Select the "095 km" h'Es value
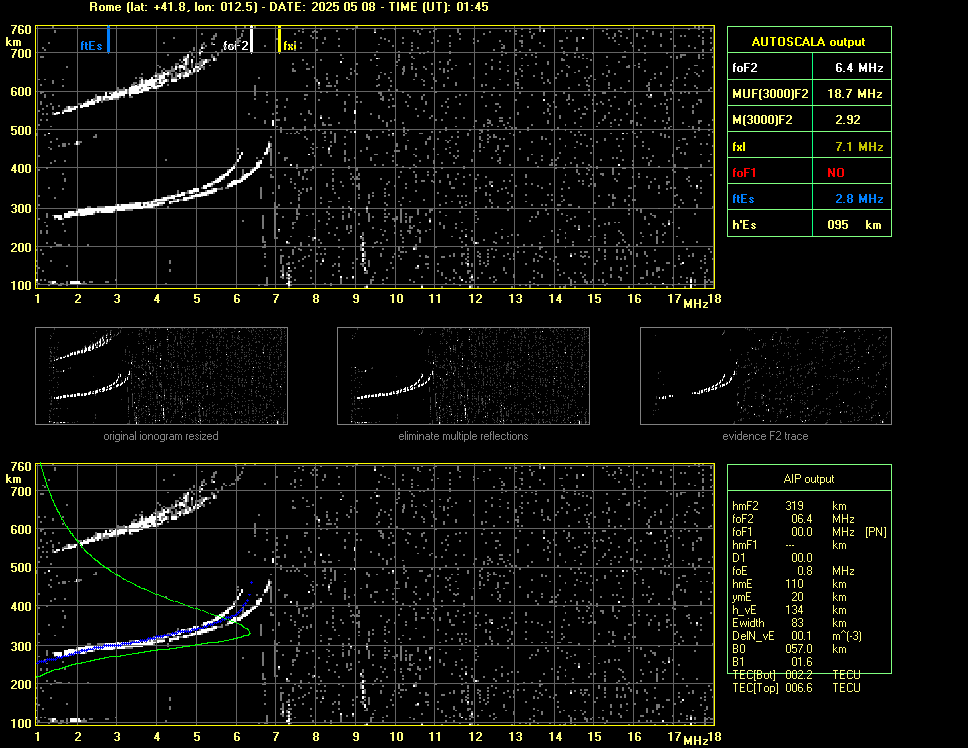This screenshot has height=748, width=968. point(854,225)
